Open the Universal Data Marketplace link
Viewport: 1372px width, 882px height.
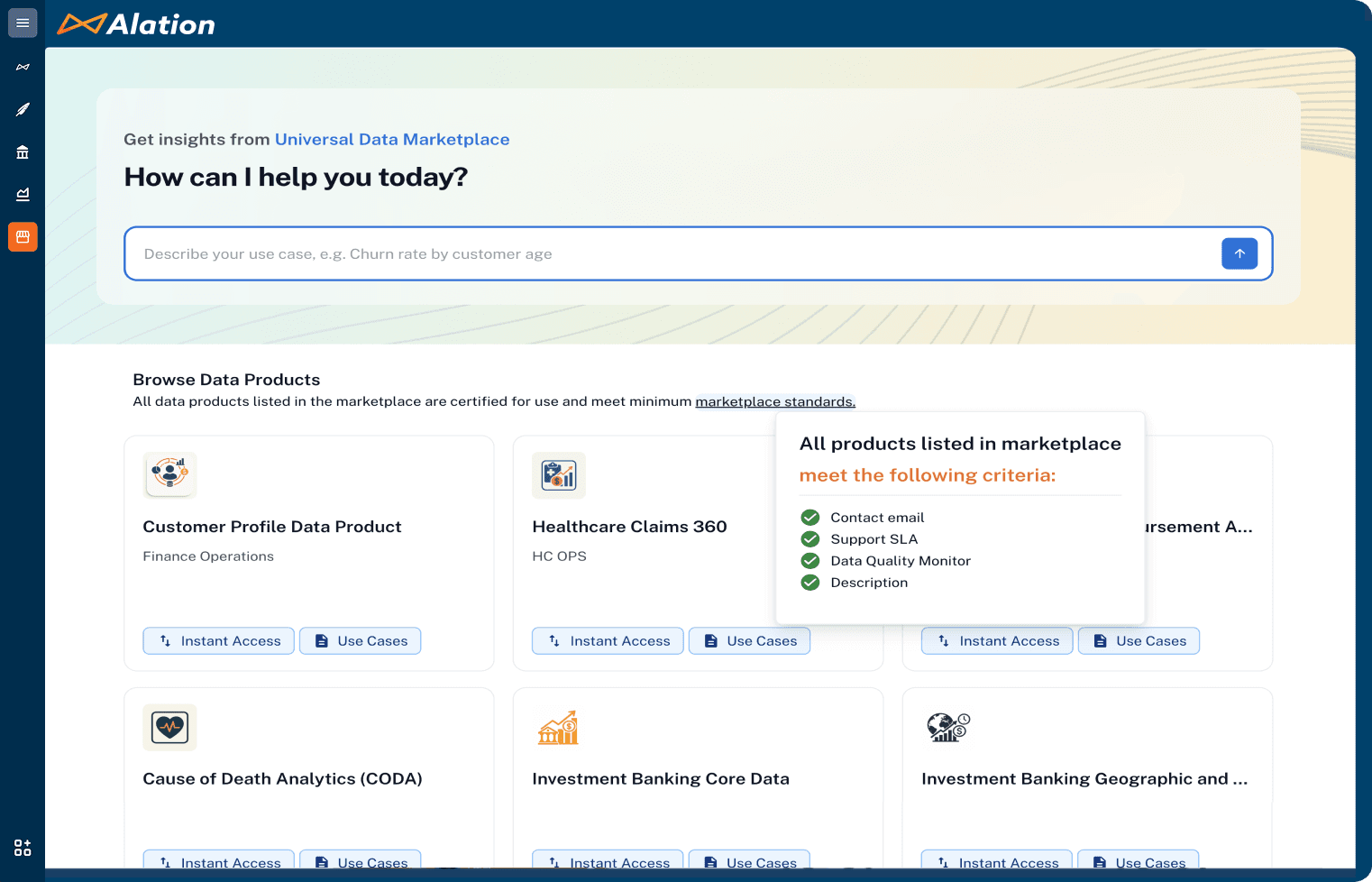[392, 139]
